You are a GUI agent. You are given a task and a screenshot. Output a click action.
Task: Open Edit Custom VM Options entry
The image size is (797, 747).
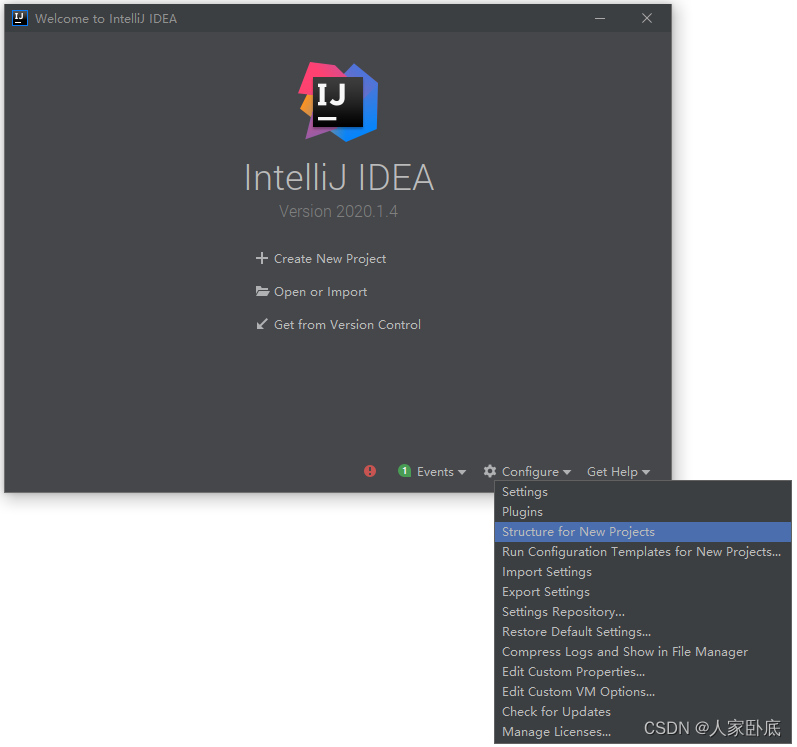pos(644,694)
